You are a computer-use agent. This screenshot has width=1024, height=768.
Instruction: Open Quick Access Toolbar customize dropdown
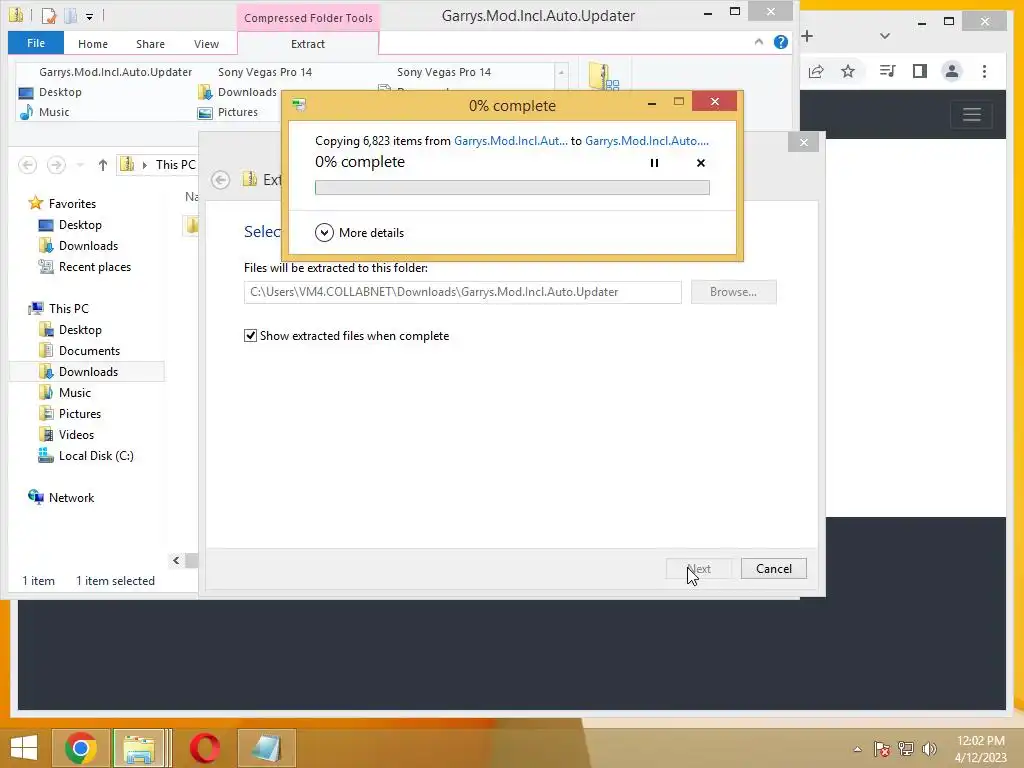(x=89, y=15)
